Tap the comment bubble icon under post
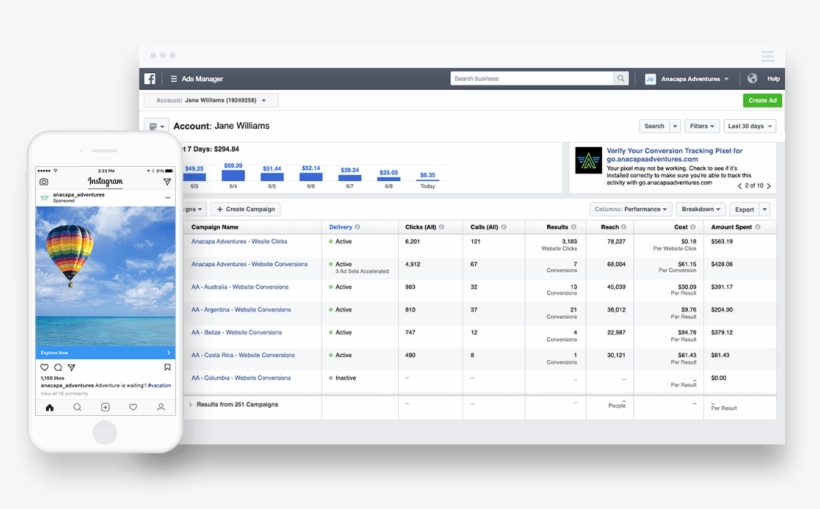This screenshot has width=820, height=509. click(x=58, y=367)
